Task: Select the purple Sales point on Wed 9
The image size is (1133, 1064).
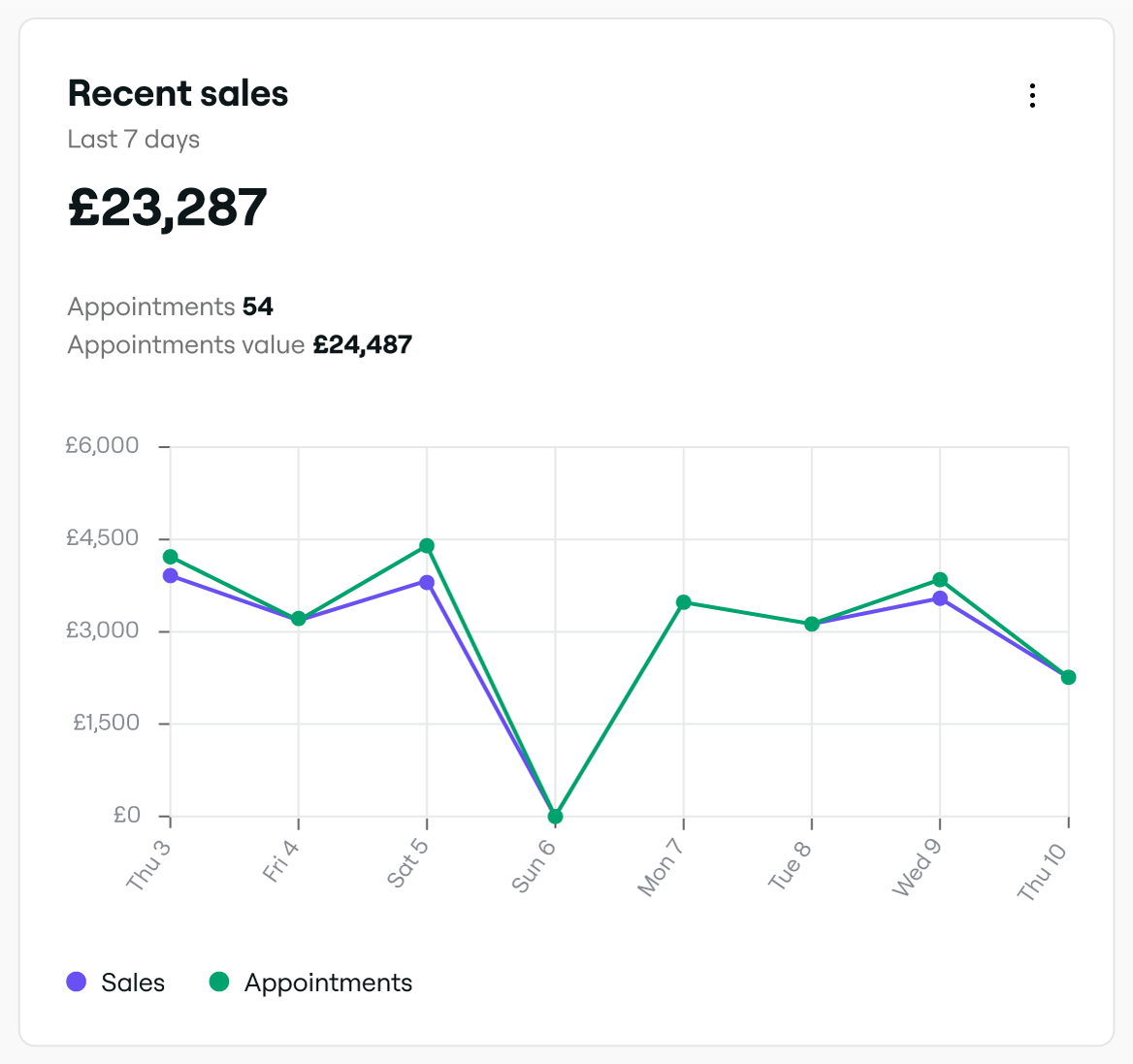Action: tap(940, 599)
